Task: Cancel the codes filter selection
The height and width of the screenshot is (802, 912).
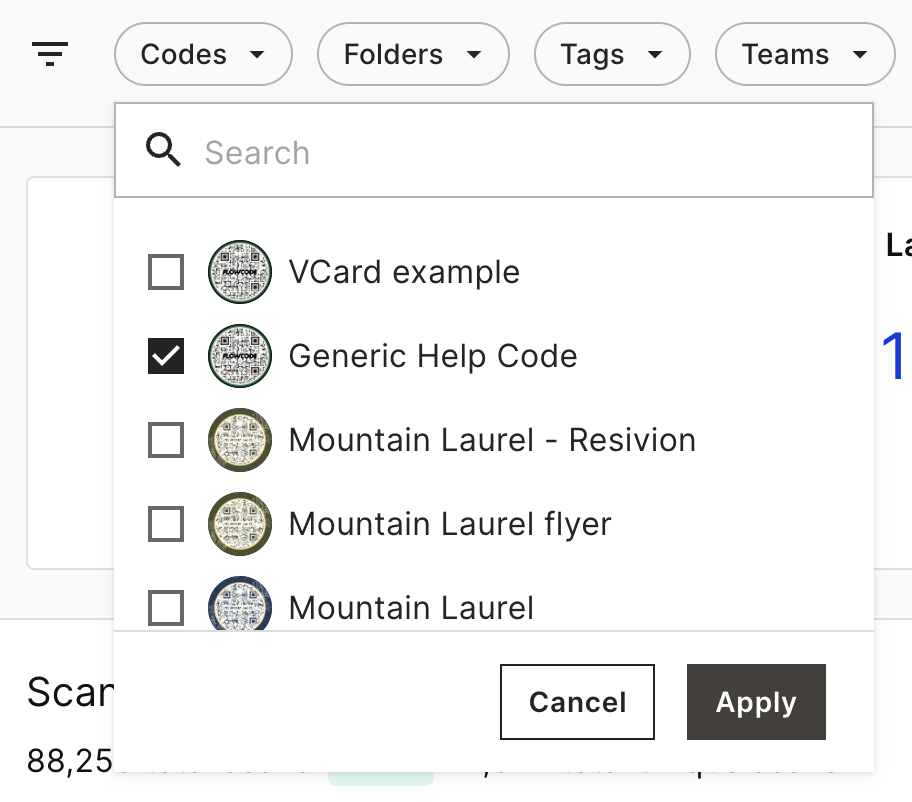Action: click(x=577, y=702)
